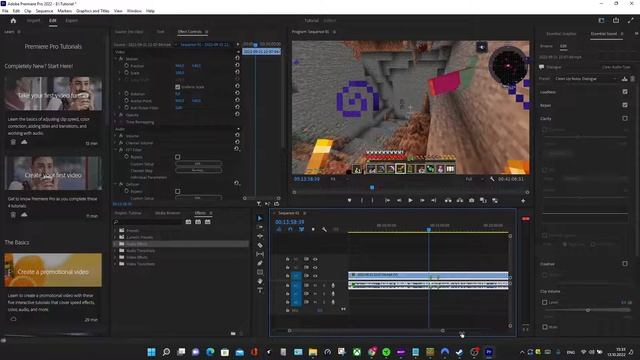Viewport: 640px width, 360px height.
Task: Click the Lift button in Program monitor
Action: click(x=448, y=200)
